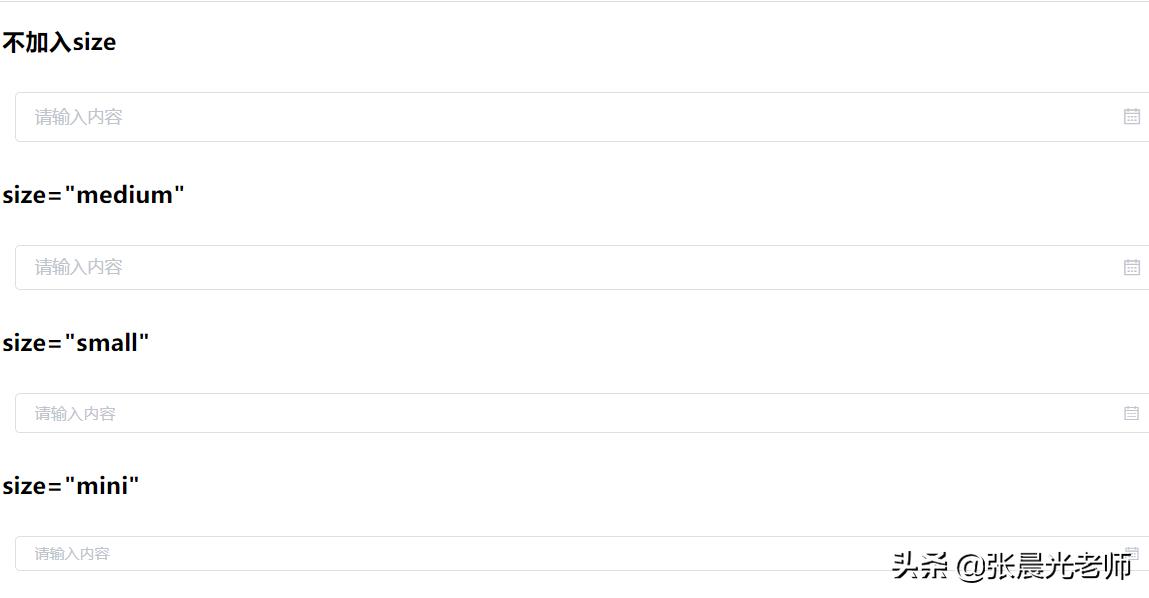This screenshot has height=598, width=1149.
Task: Click calendar icon in the medium input
Action: point(1131,267)
